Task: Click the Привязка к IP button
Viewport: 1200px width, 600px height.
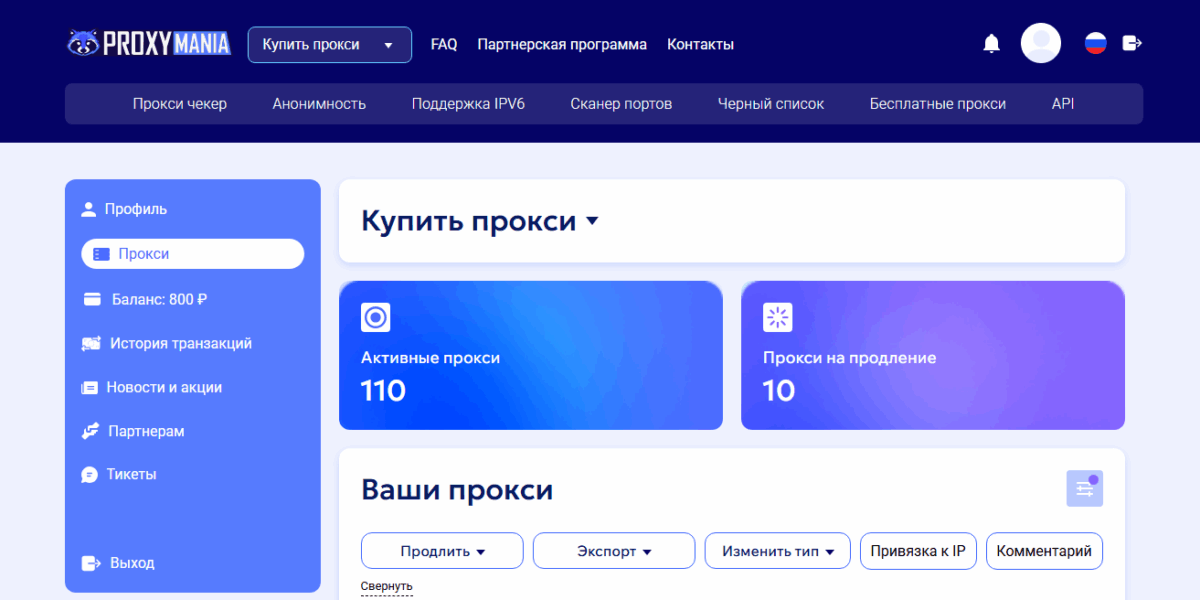Action: [918, 550]
